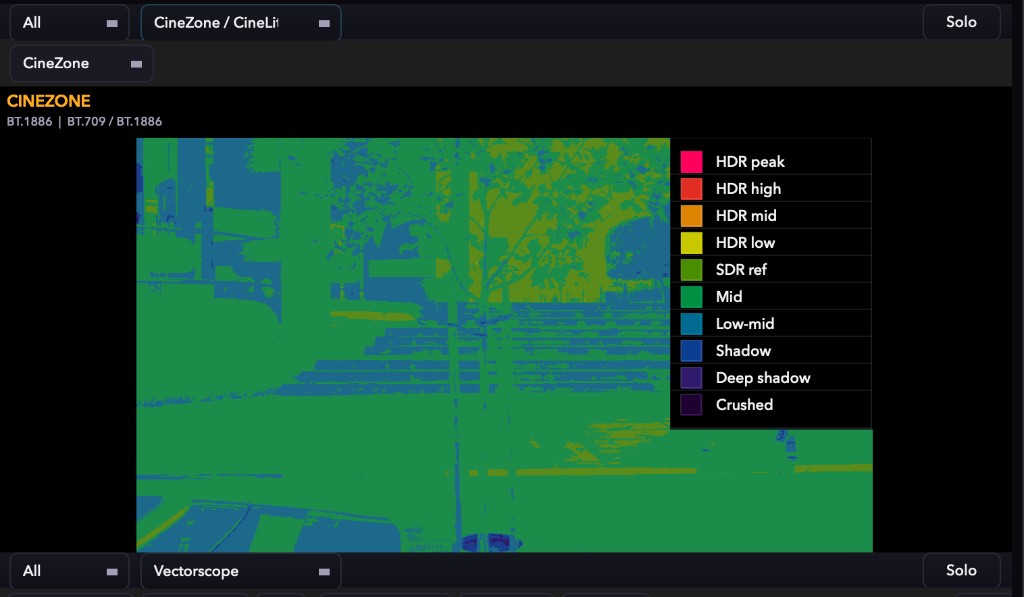This screenshot has width=1024, height=597.
Task: Click the Shadow blue swatch
Action: (x=691, y=351)
